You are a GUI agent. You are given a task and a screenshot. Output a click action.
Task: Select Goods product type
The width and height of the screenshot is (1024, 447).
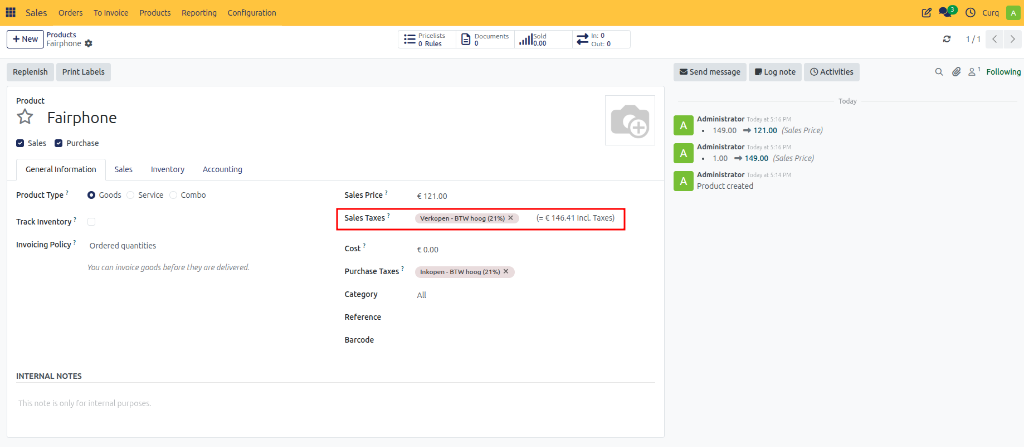click(x=91, y=195)
